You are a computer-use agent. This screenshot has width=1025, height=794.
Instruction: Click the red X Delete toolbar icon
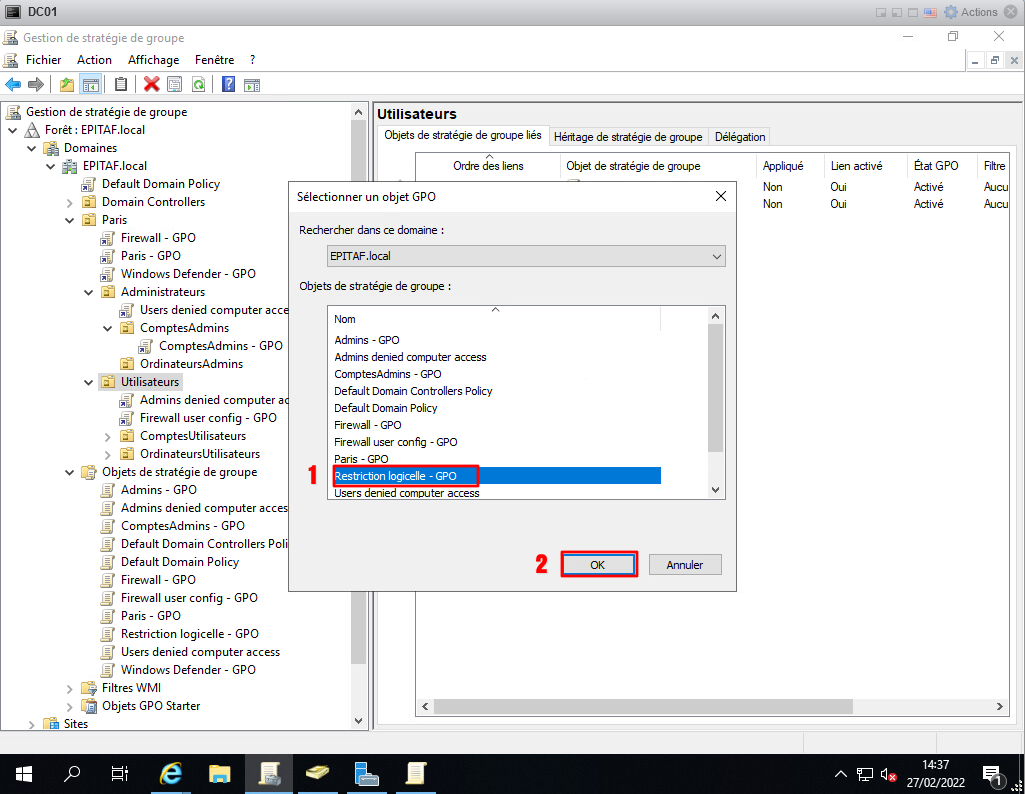point(152,85)
